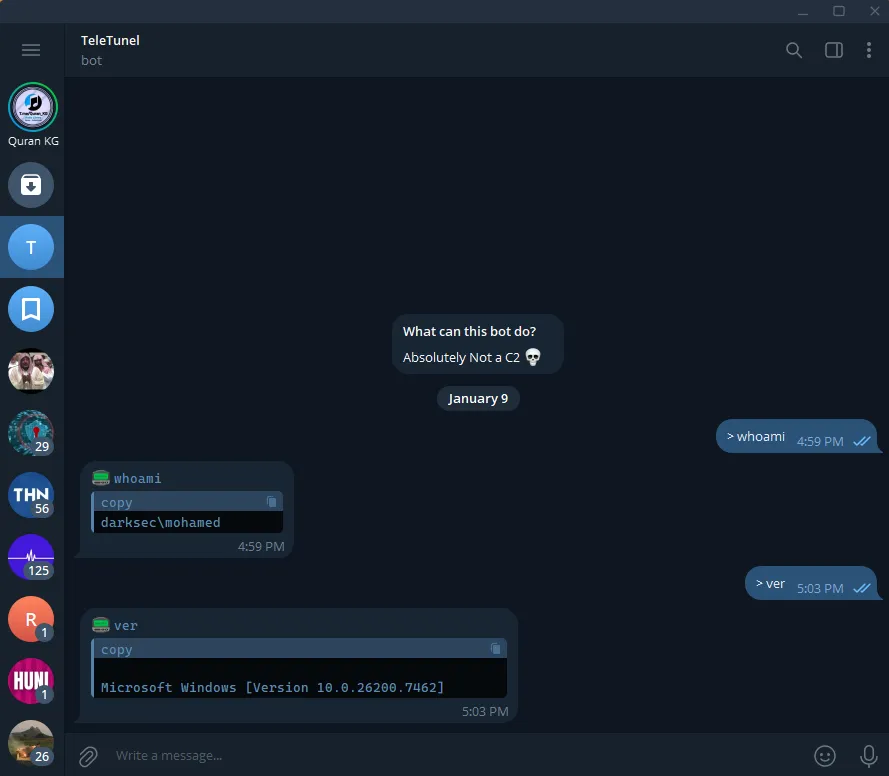Search messages in the TeleTunel chat
This screenshot has width=889, height=776.
pos(794,50)
